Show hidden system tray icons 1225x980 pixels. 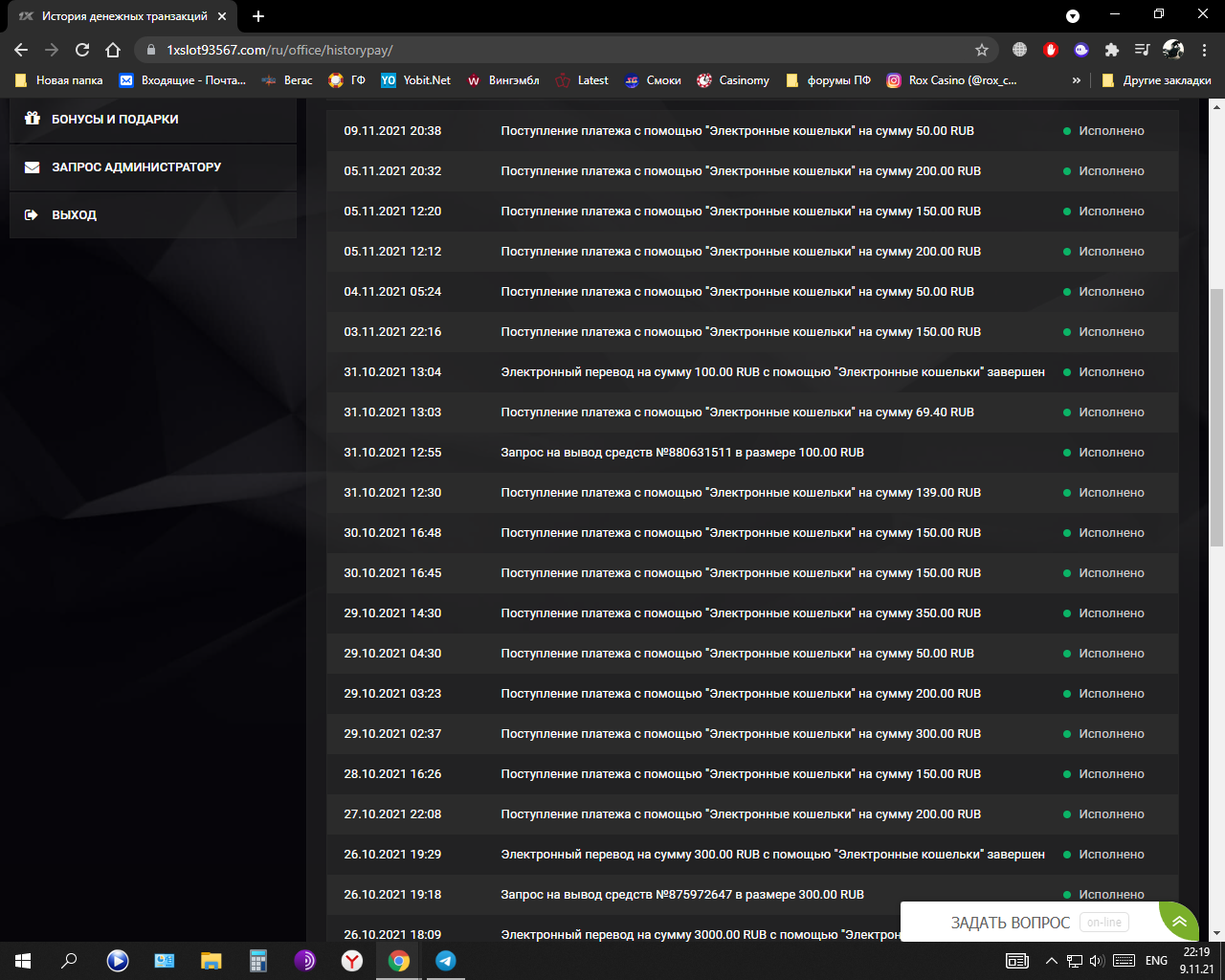1052,961
